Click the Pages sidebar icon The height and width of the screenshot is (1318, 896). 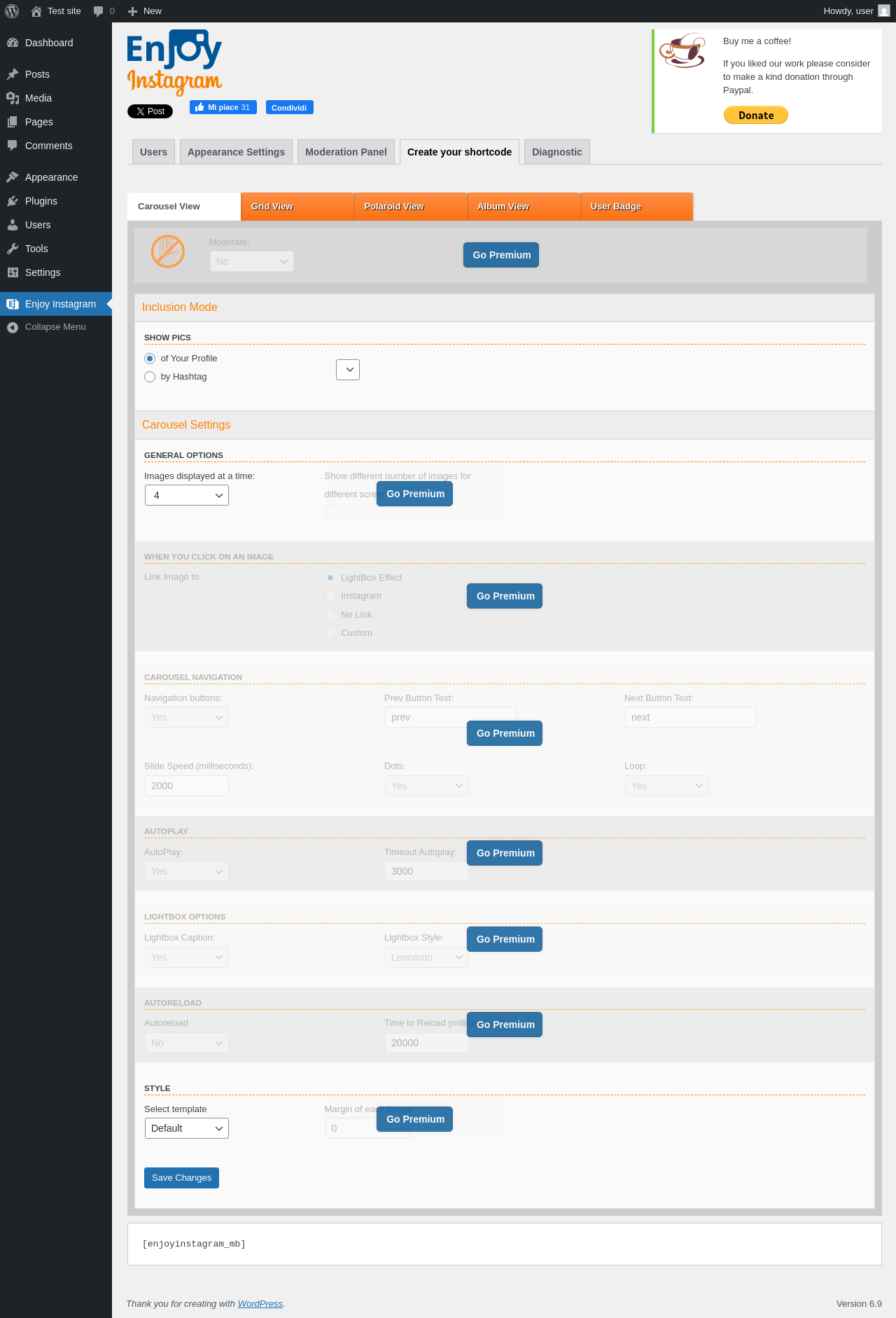(13, 122)
